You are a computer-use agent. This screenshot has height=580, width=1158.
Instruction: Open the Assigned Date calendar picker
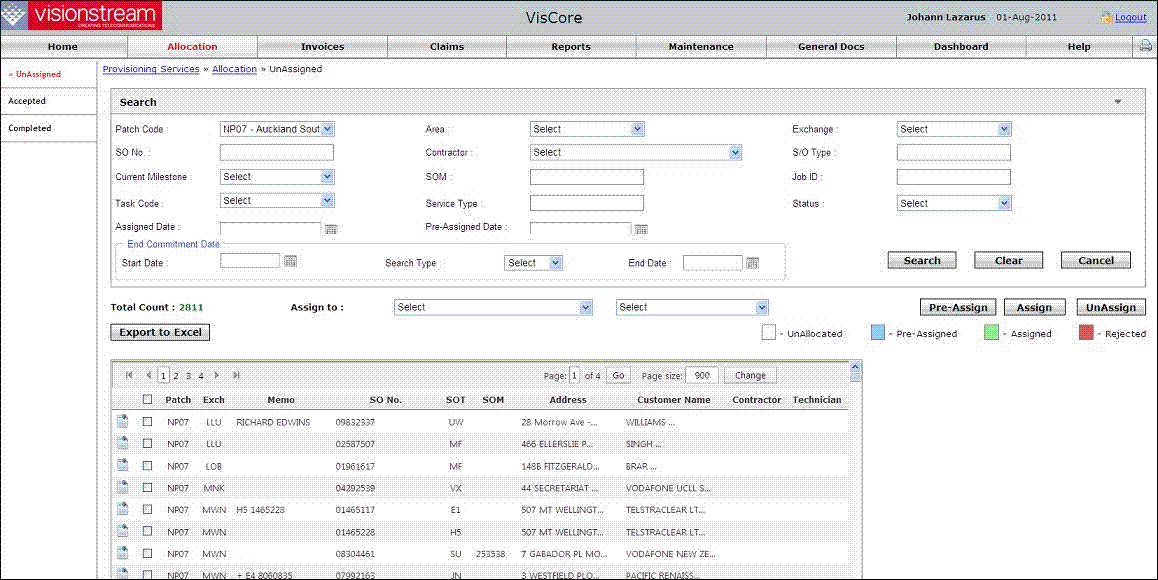pyautogui.click(x=331, y=229)
